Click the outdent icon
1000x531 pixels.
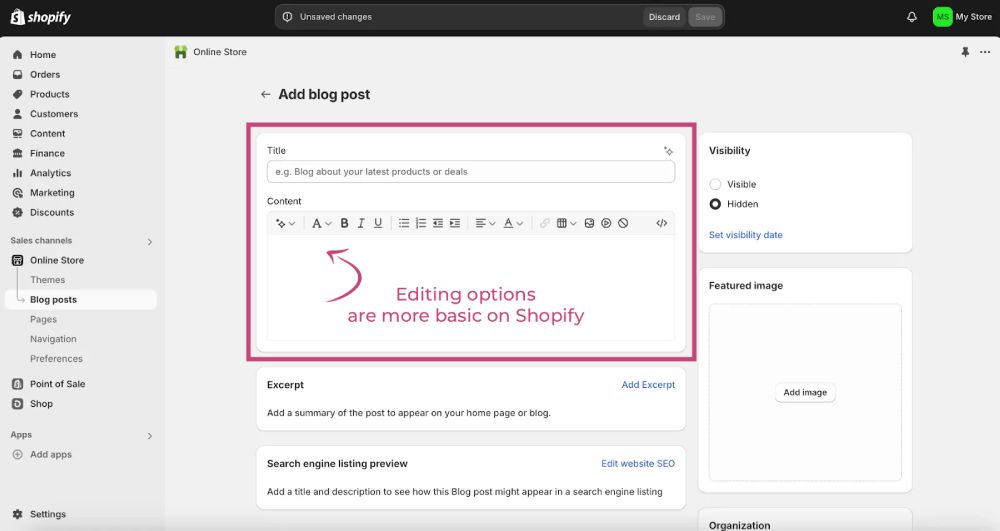pos(438,224)
